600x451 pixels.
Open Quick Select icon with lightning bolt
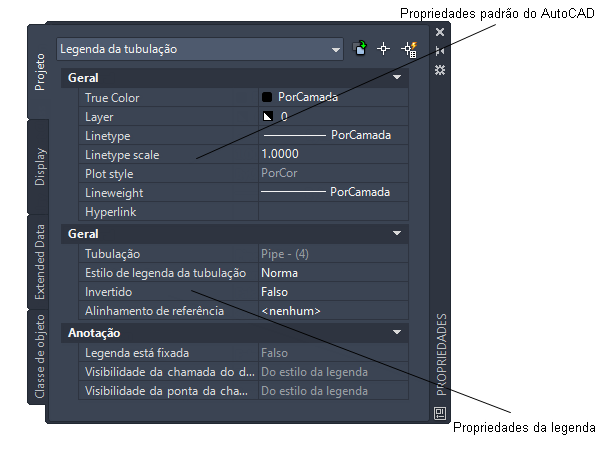[409, 49]
